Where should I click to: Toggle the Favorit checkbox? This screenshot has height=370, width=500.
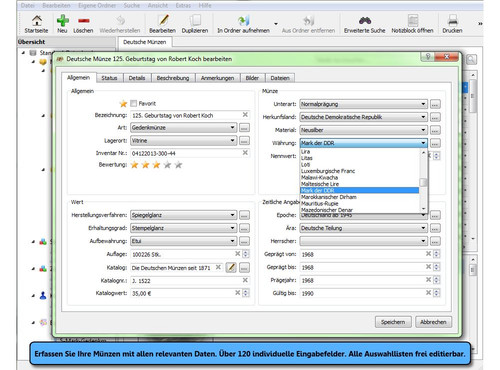134,103
